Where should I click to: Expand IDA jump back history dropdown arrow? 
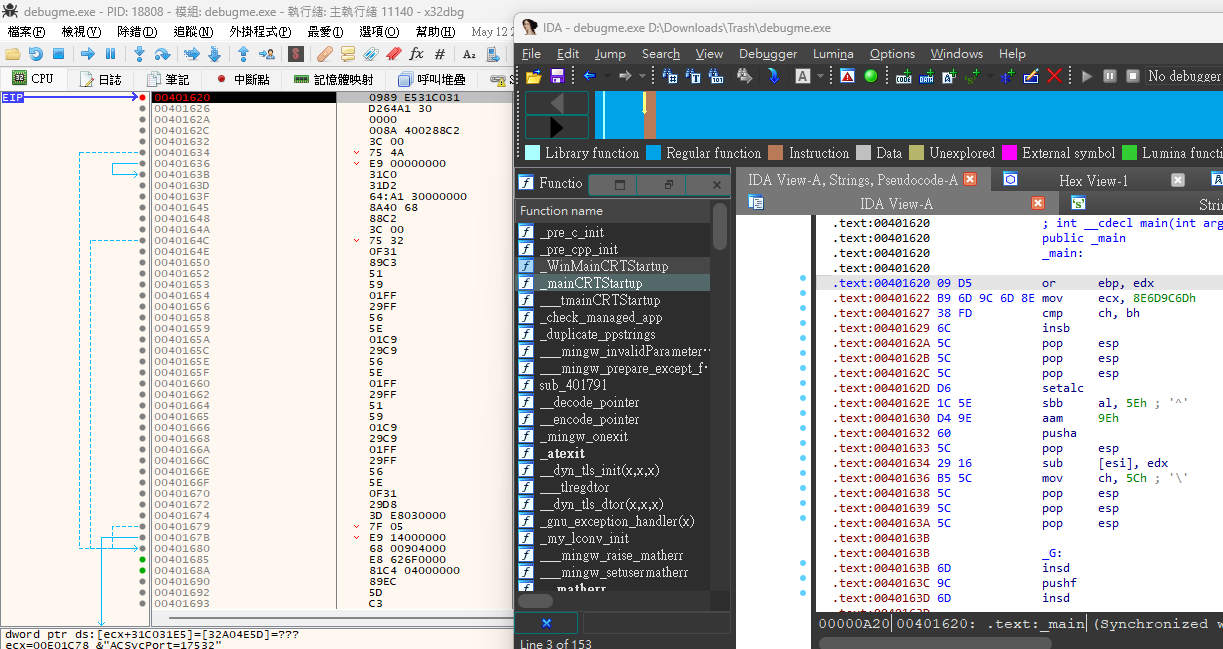607,76
